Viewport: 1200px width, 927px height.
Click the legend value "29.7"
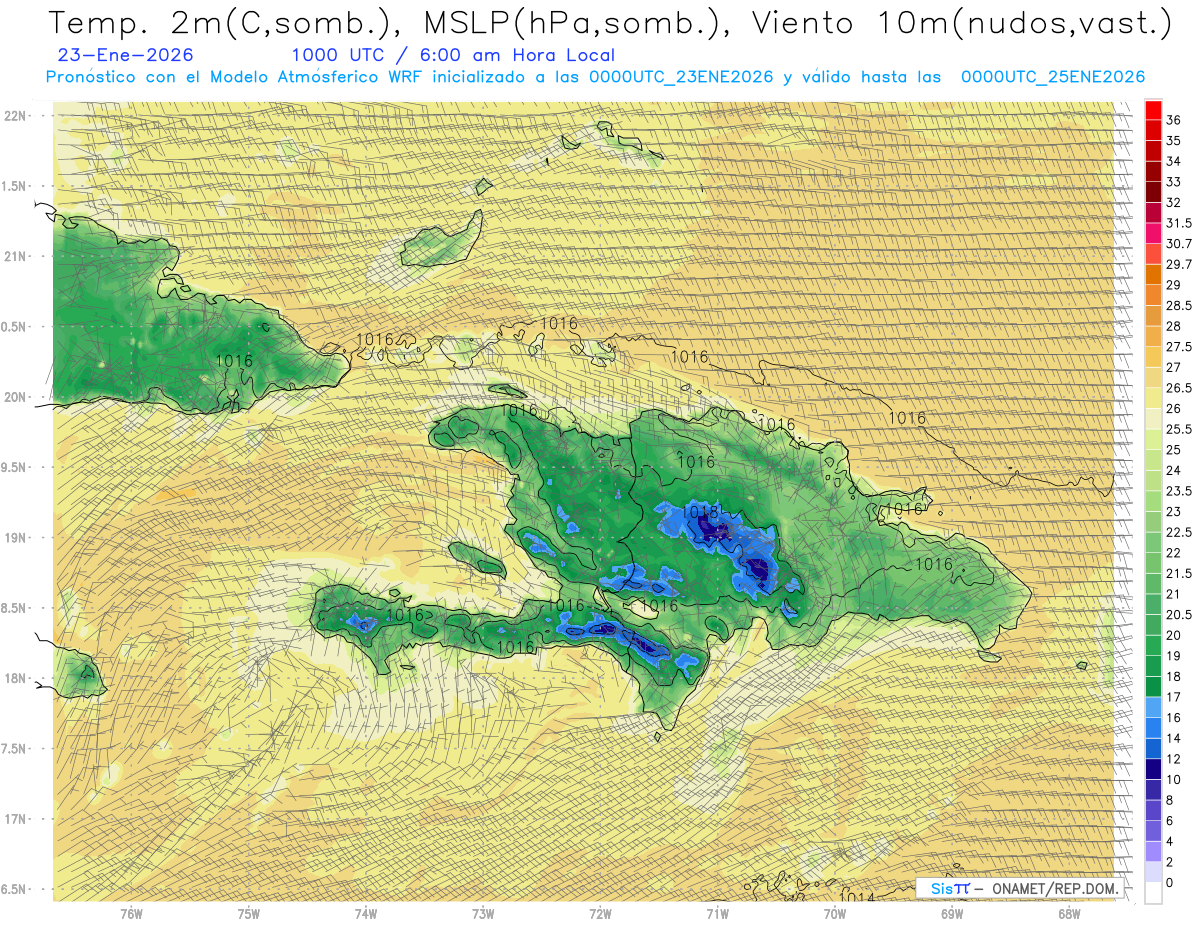click(x=1179, y=264)
